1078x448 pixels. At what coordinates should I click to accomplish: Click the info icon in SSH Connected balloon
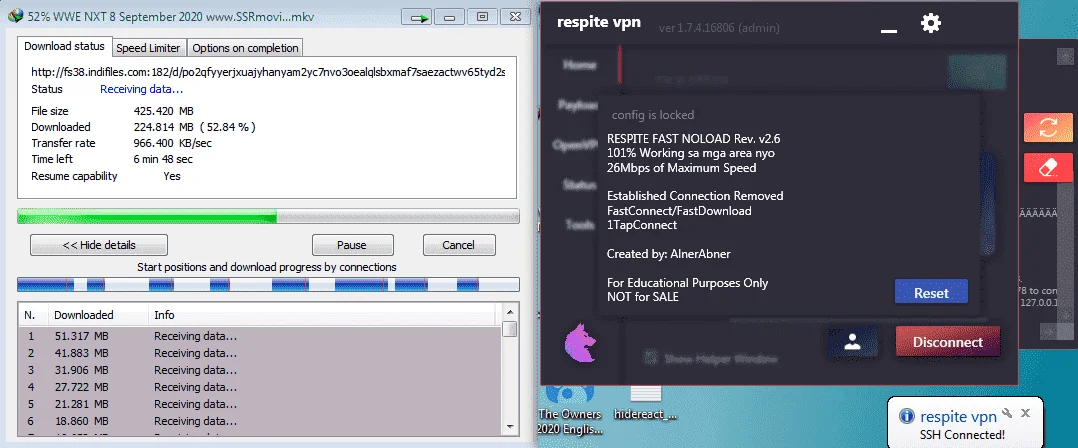(907, 416)
